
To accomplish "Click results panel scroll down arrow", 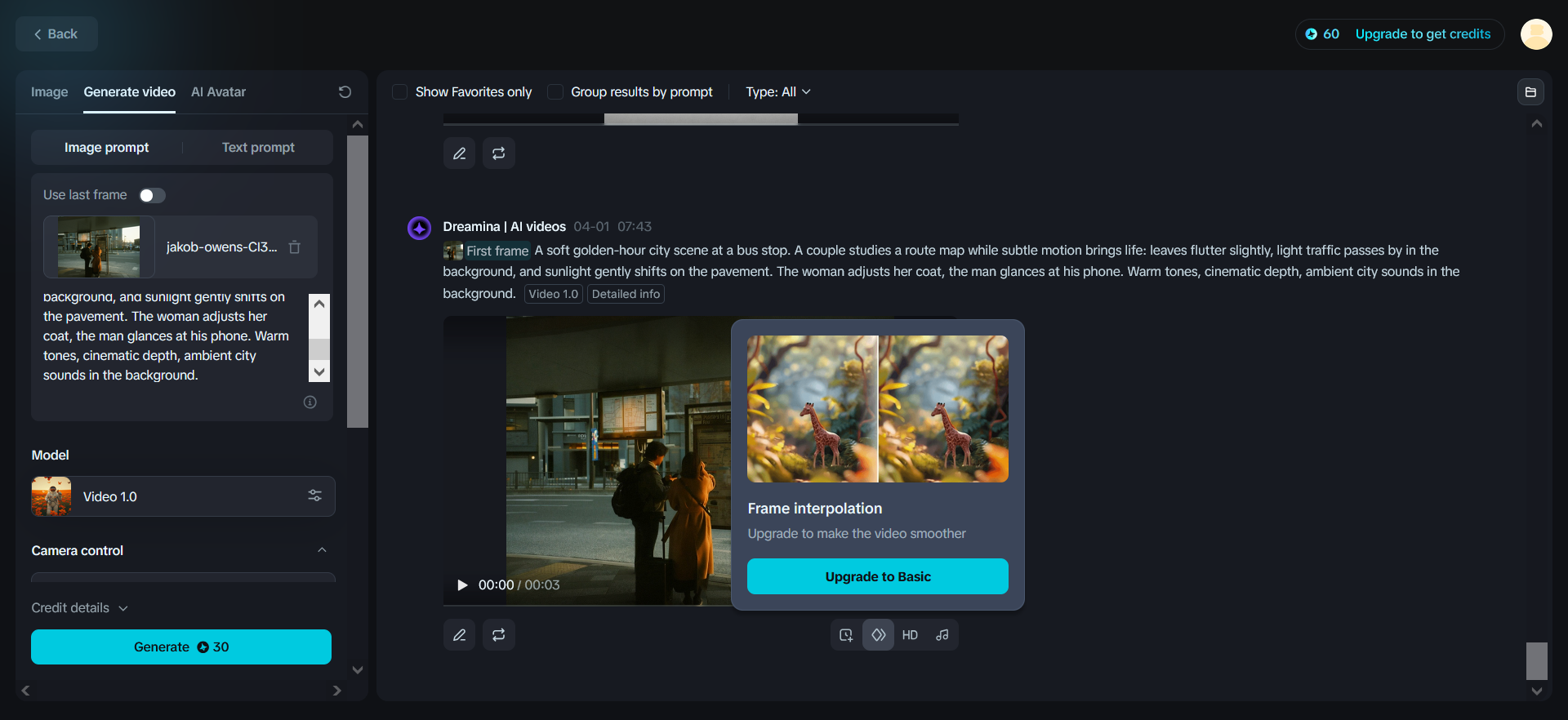I will [x=1537, y=691].
